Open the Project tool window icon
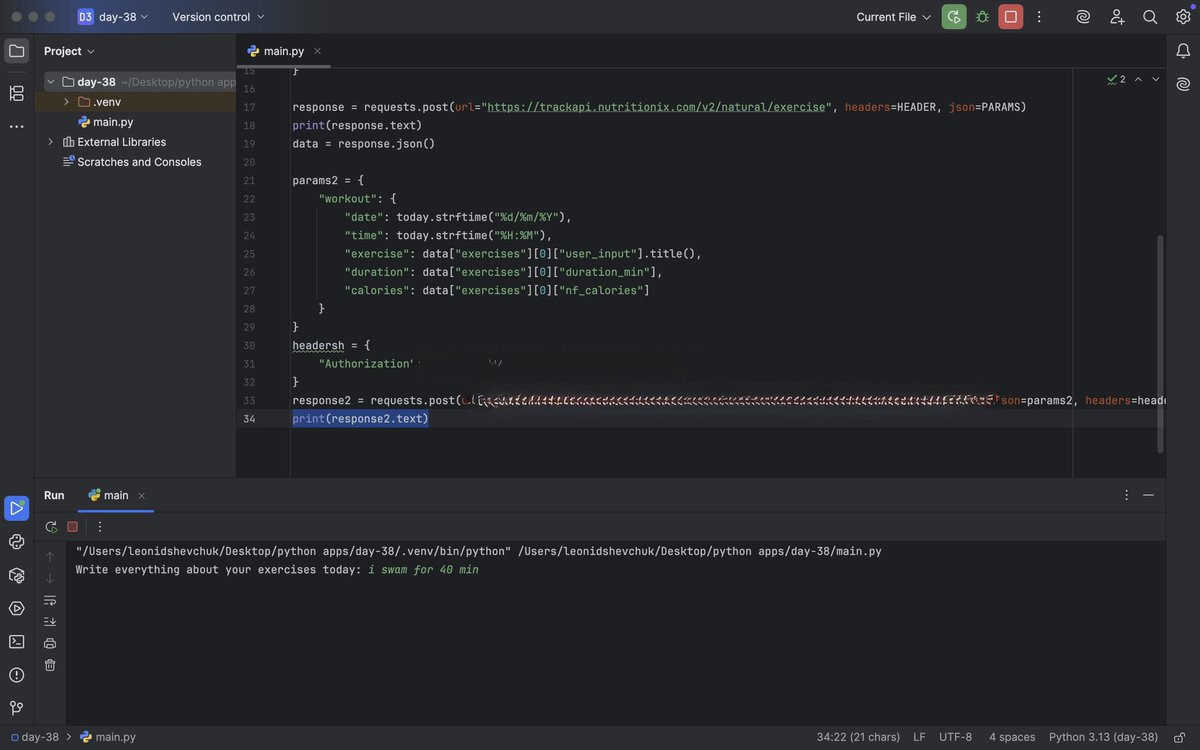1200x750 pixels. pos(16,51)
